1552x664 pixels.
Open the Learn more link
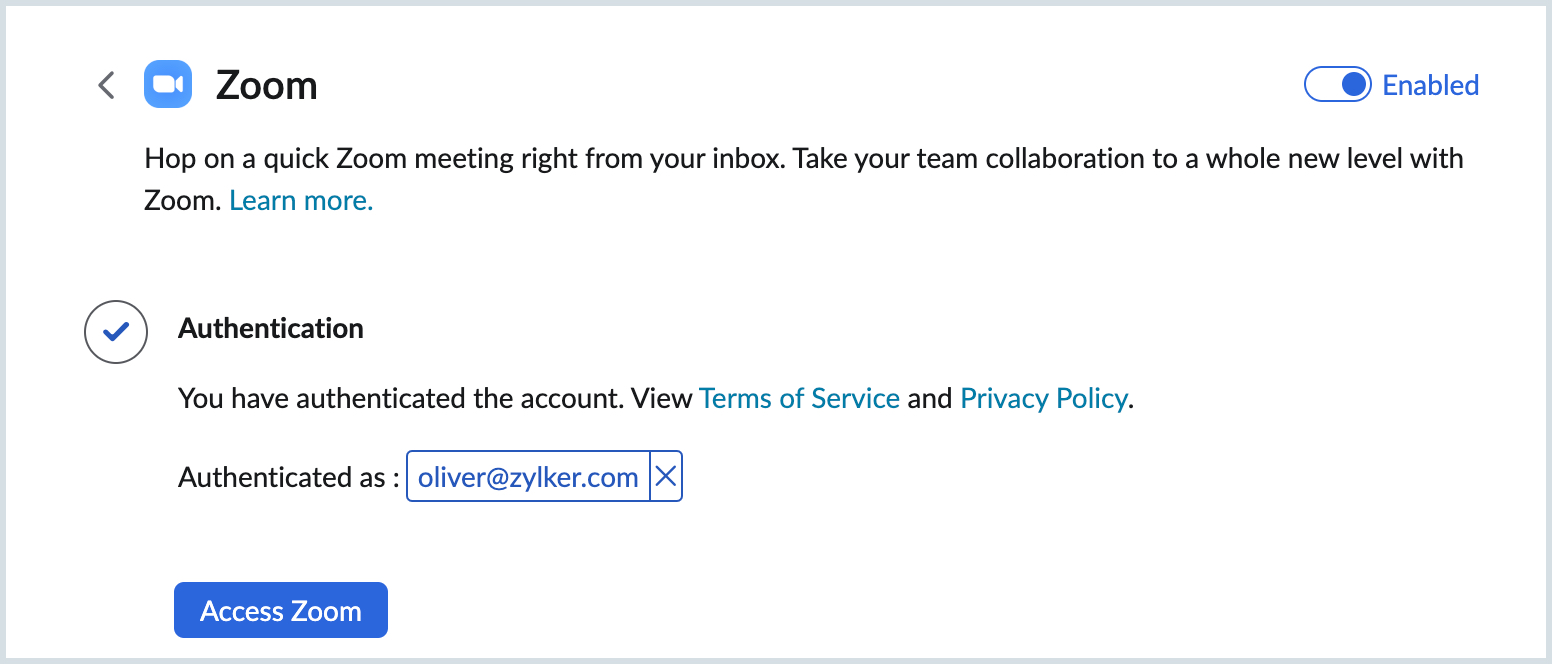pos(301,201)
